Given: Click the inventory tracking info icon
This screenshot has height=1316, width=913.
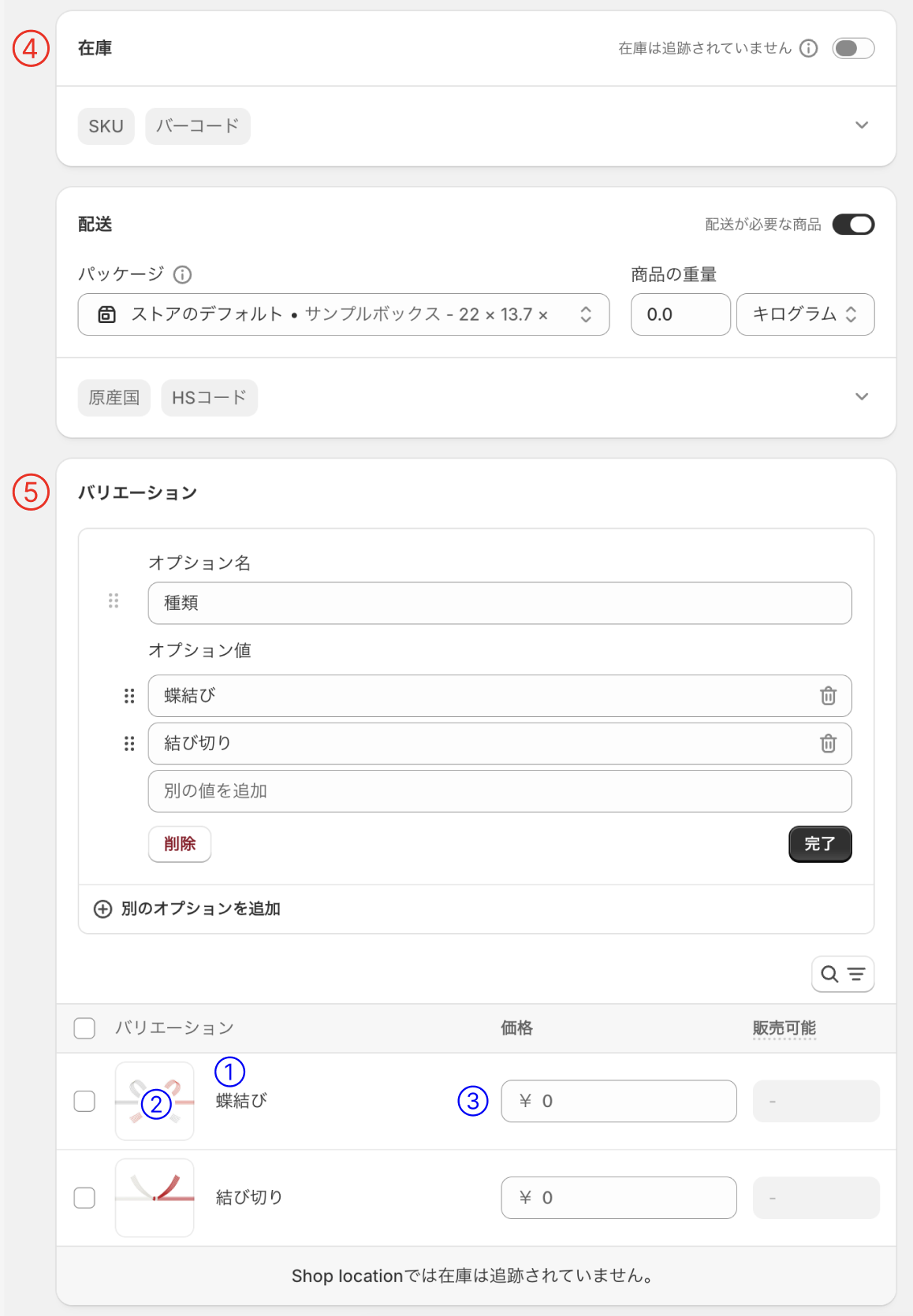Looking at the screenshot, I should click(x=808, y=49).
